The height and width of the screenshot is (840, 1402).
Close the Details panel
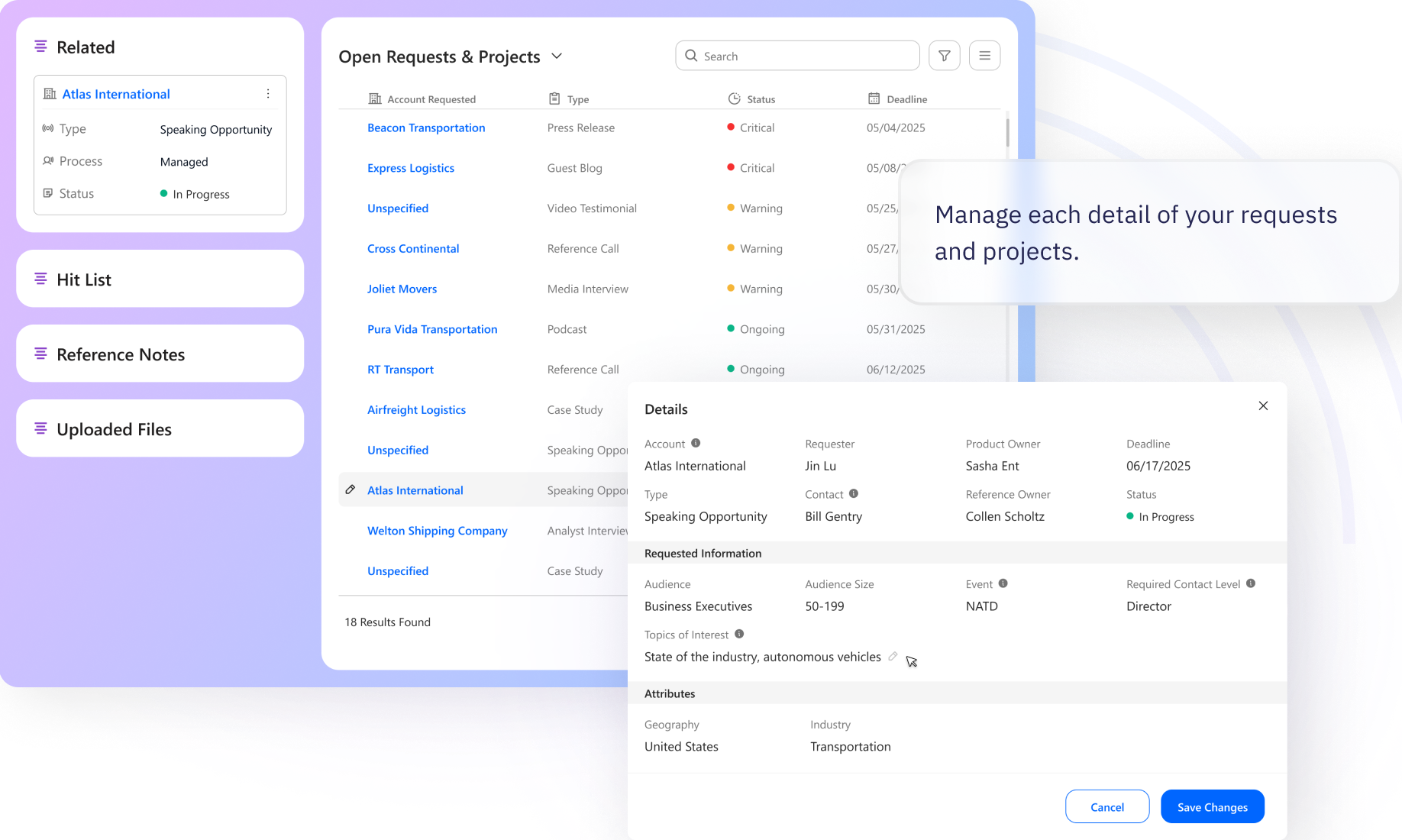click(1263, 405)
